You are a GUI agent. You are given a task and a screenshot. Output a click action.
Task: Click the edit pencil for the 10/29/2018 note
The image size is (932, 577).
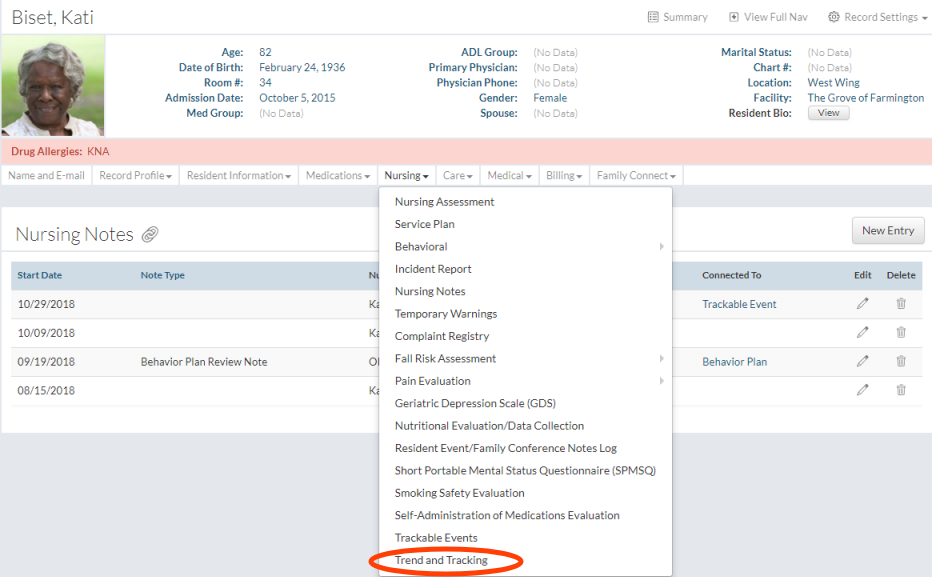tap(862, 304)
